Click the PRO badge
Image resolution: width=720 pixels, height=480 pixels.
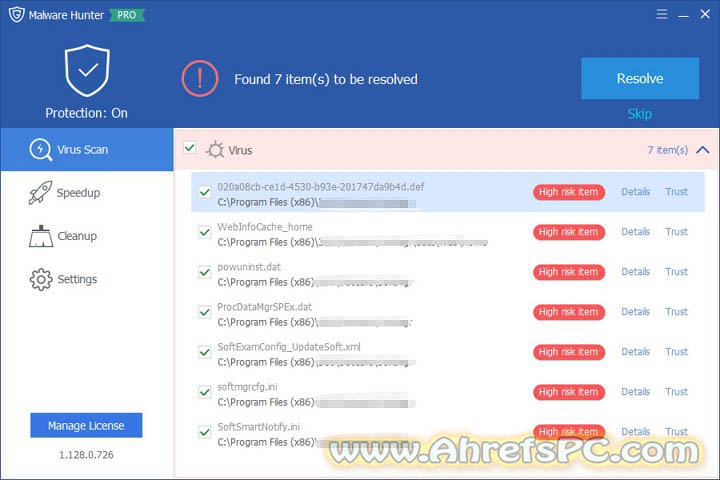coord(126,15)
